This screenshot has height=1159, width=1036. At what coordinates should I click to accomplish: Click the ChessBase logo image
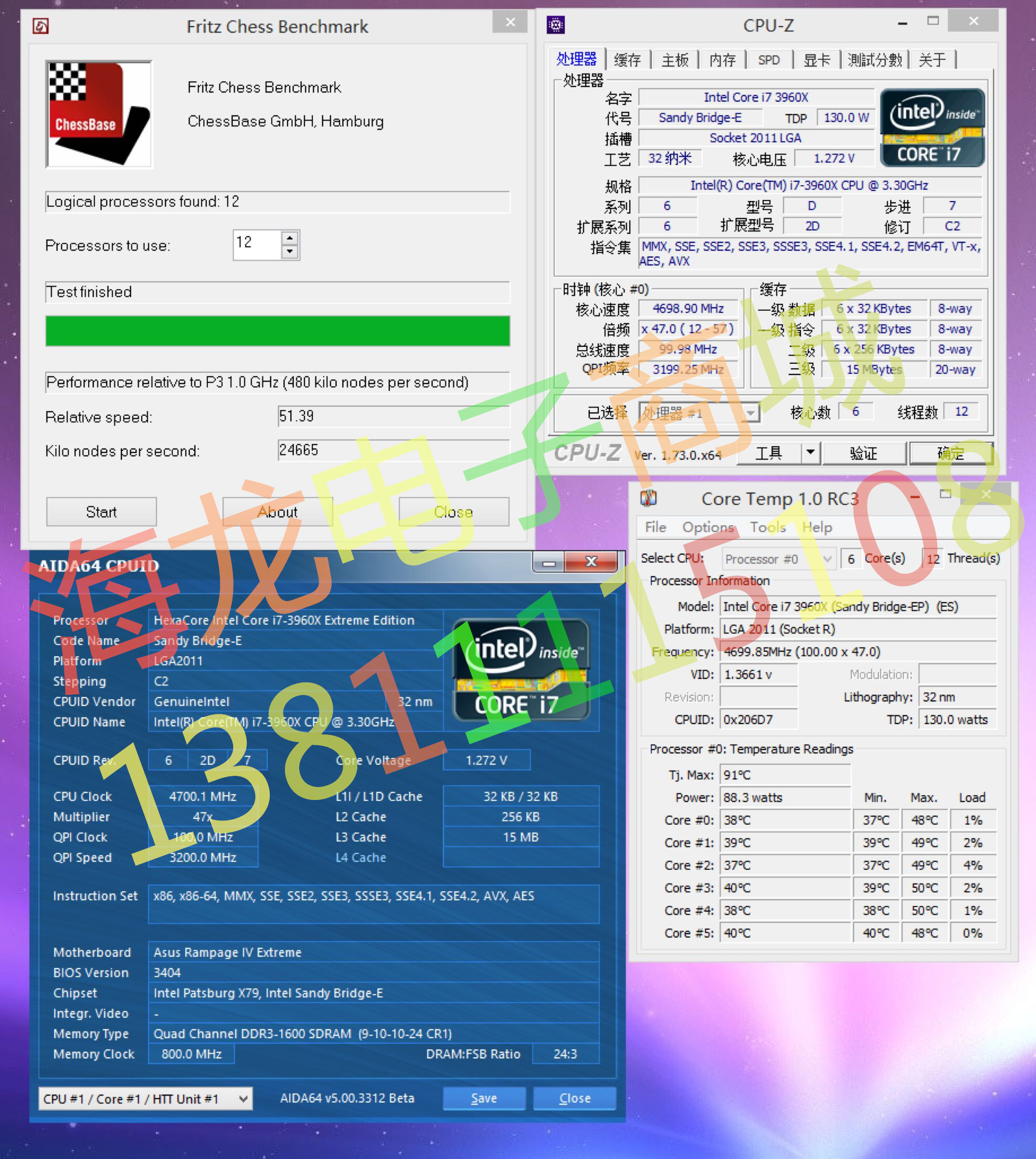(99, 114)
